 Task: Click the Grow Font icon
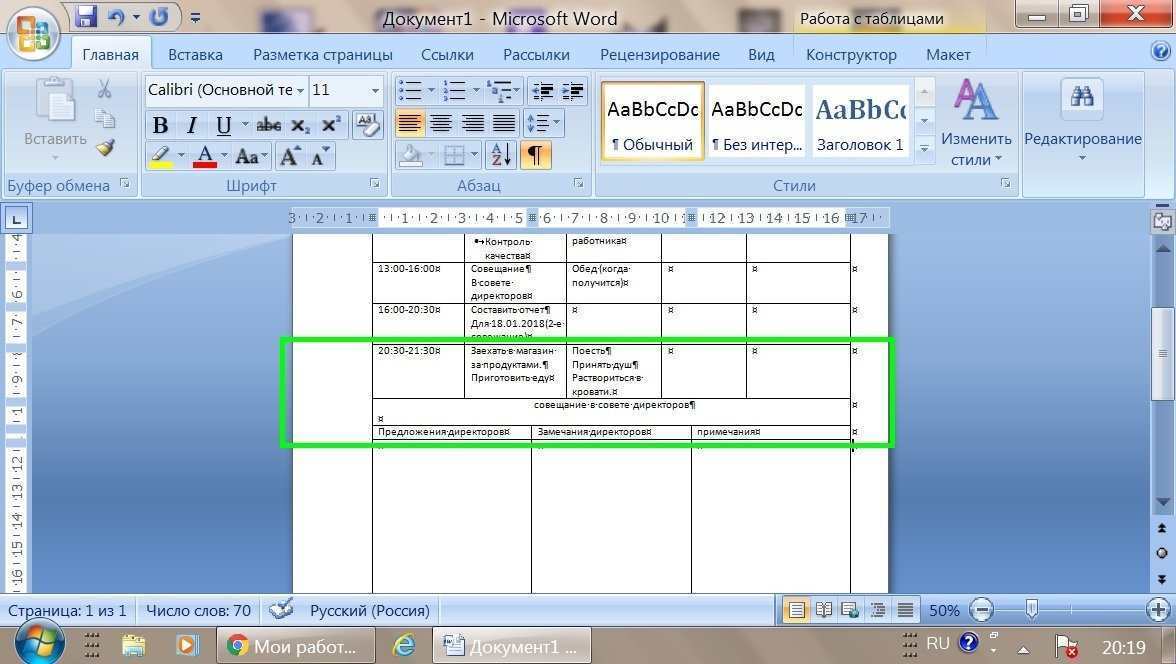tap(290, 156)
